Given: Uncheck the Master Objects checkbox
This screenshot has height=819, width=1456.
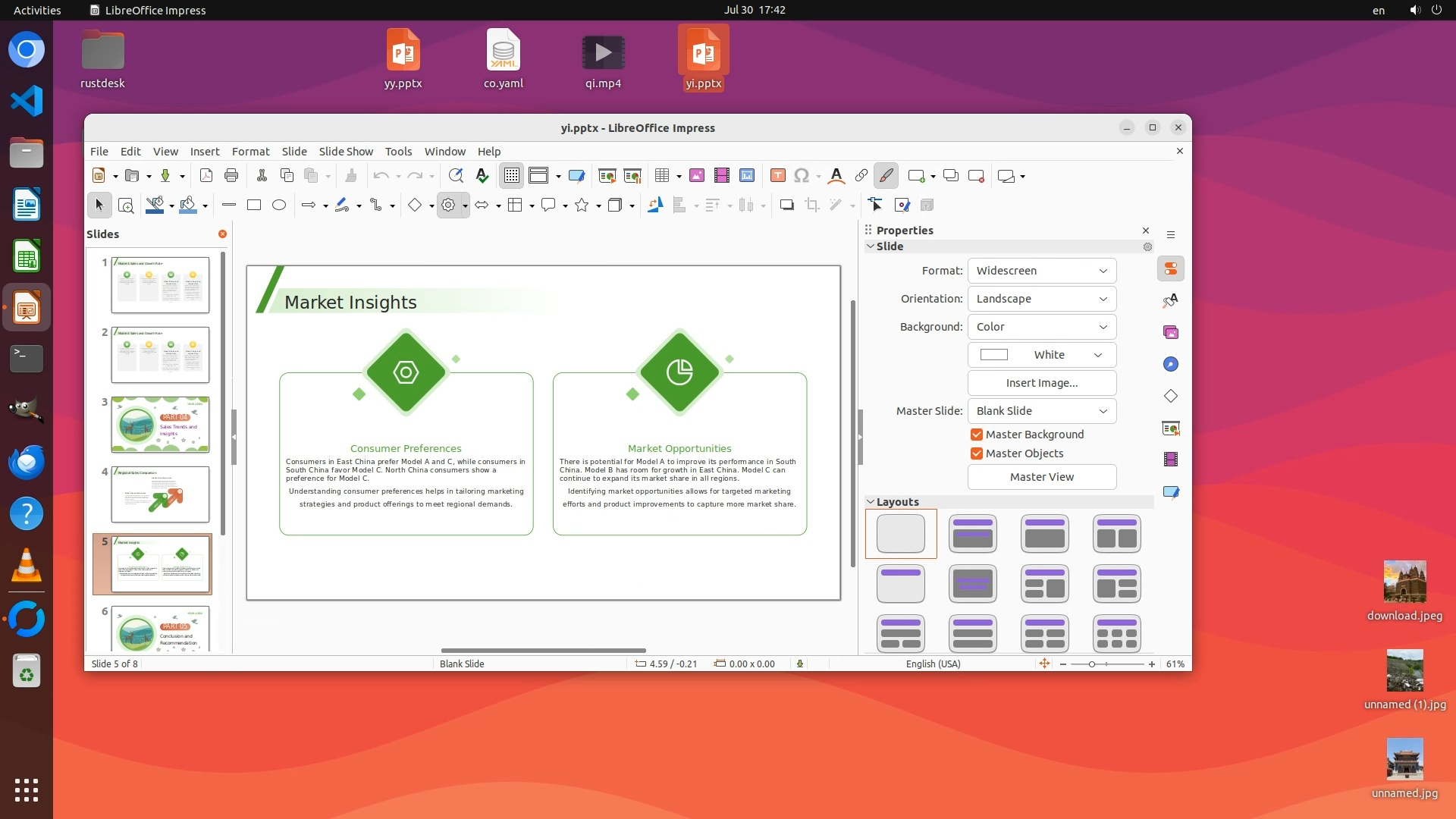Looking at the screenshot, I should [x=977, y=453].
